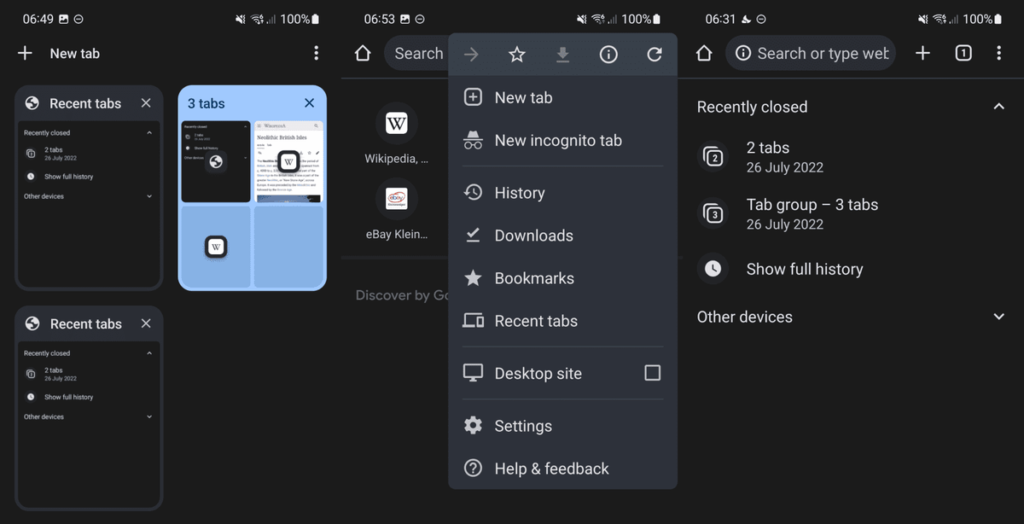Reload page using the refresh icon
The width and height of the screenshot is (1024, 524).
pyautogui.click(x=654, y=55)
